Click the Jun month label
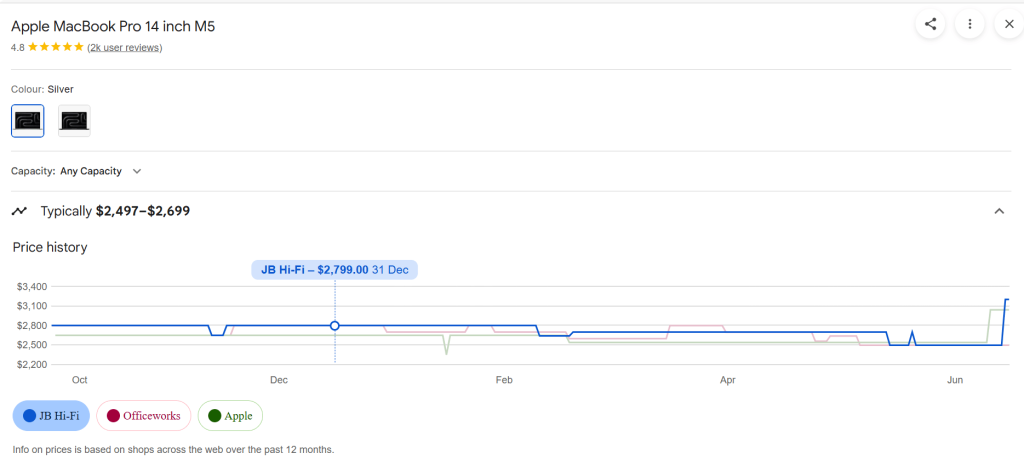This screenshot has height=459, width=1024. (x=955, y=379)
